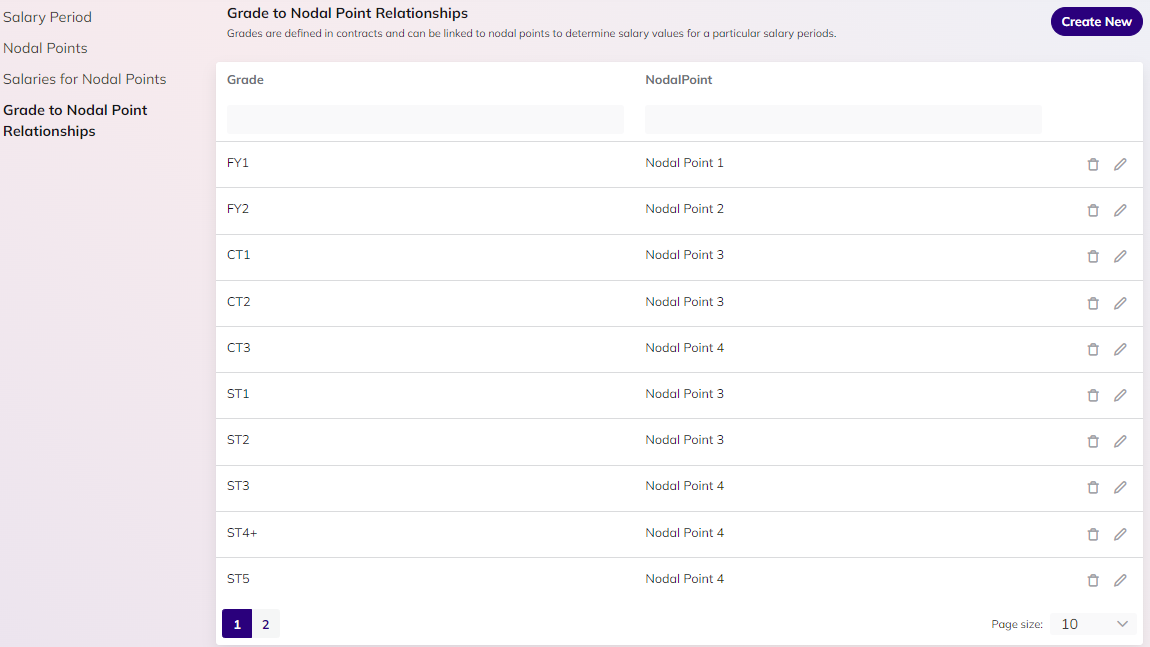Click the Nodal Point 1 cell

pyautogui.click(x=684, y=163)
